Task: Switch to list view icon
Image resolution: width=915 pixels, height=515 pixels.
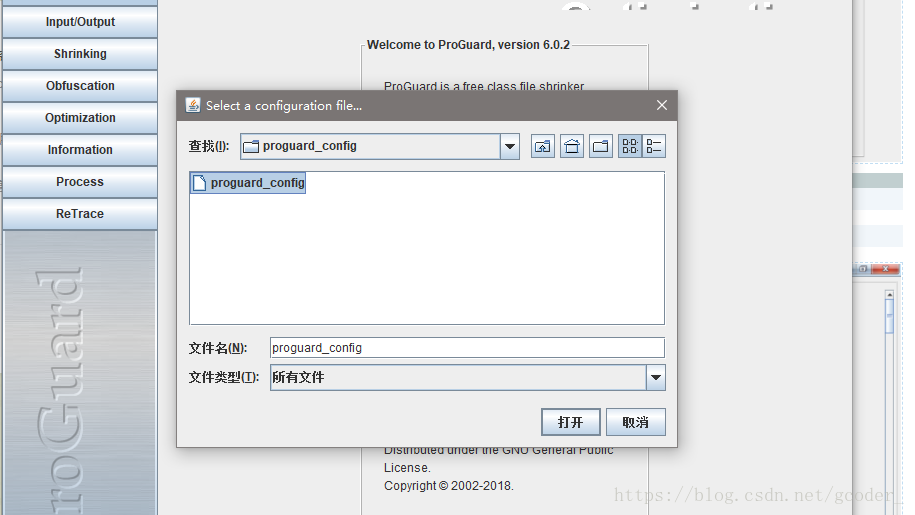Action: tap(630, 146)
